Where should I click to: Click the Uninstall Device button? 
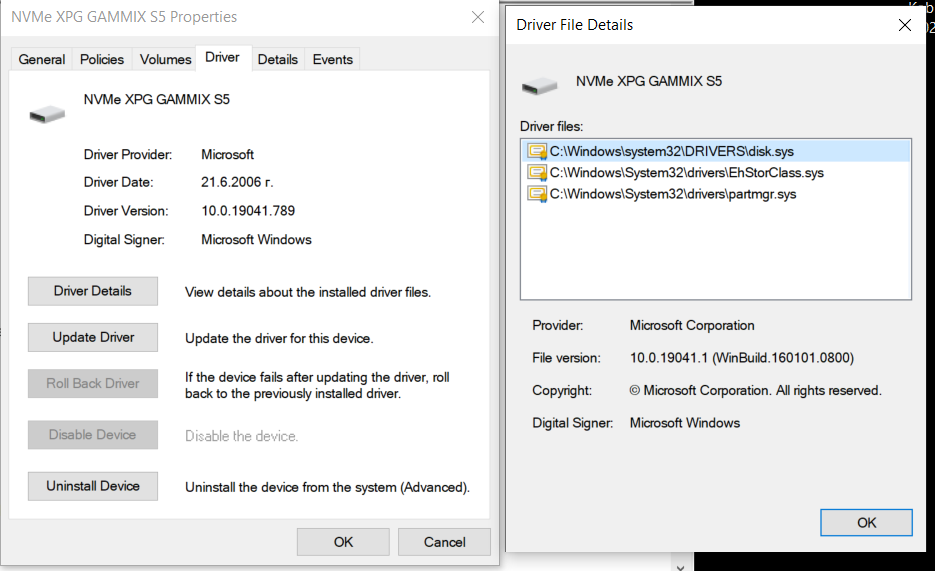[x=93, y=486]
